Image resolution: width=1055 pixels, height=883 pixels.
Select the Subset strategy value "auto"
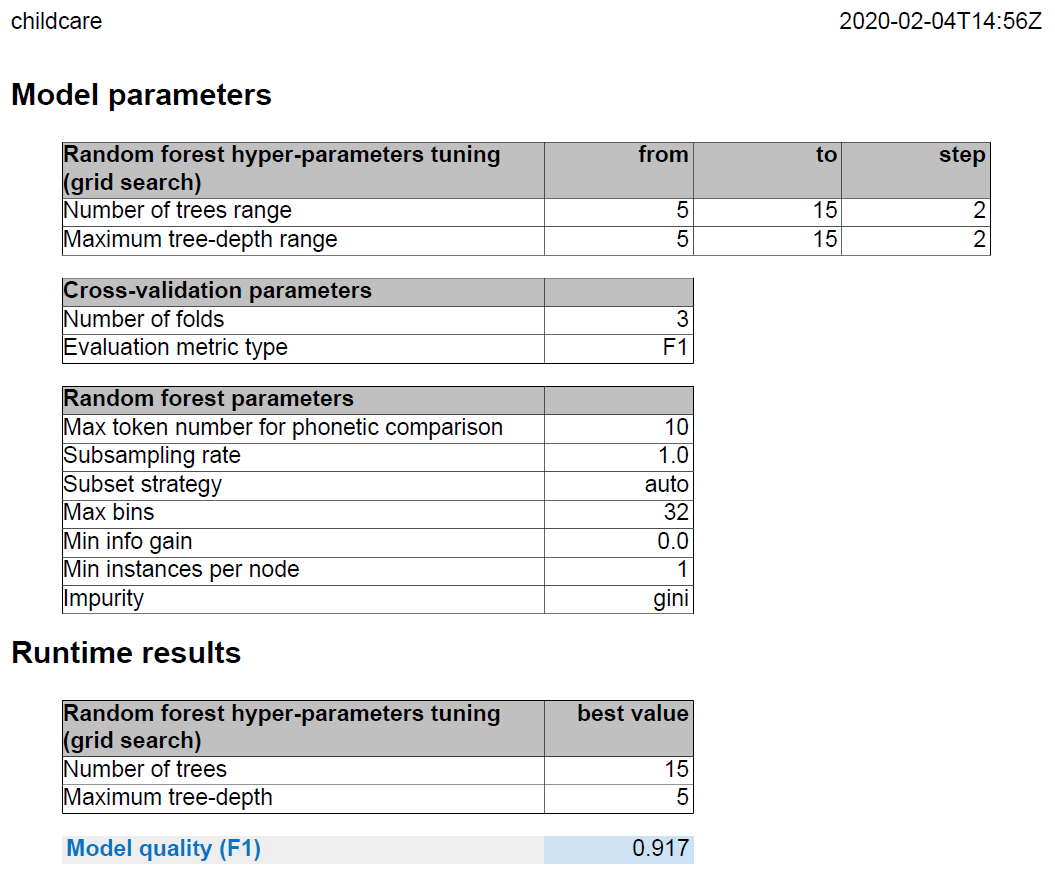pyautogui.click(x=666, y=485)
